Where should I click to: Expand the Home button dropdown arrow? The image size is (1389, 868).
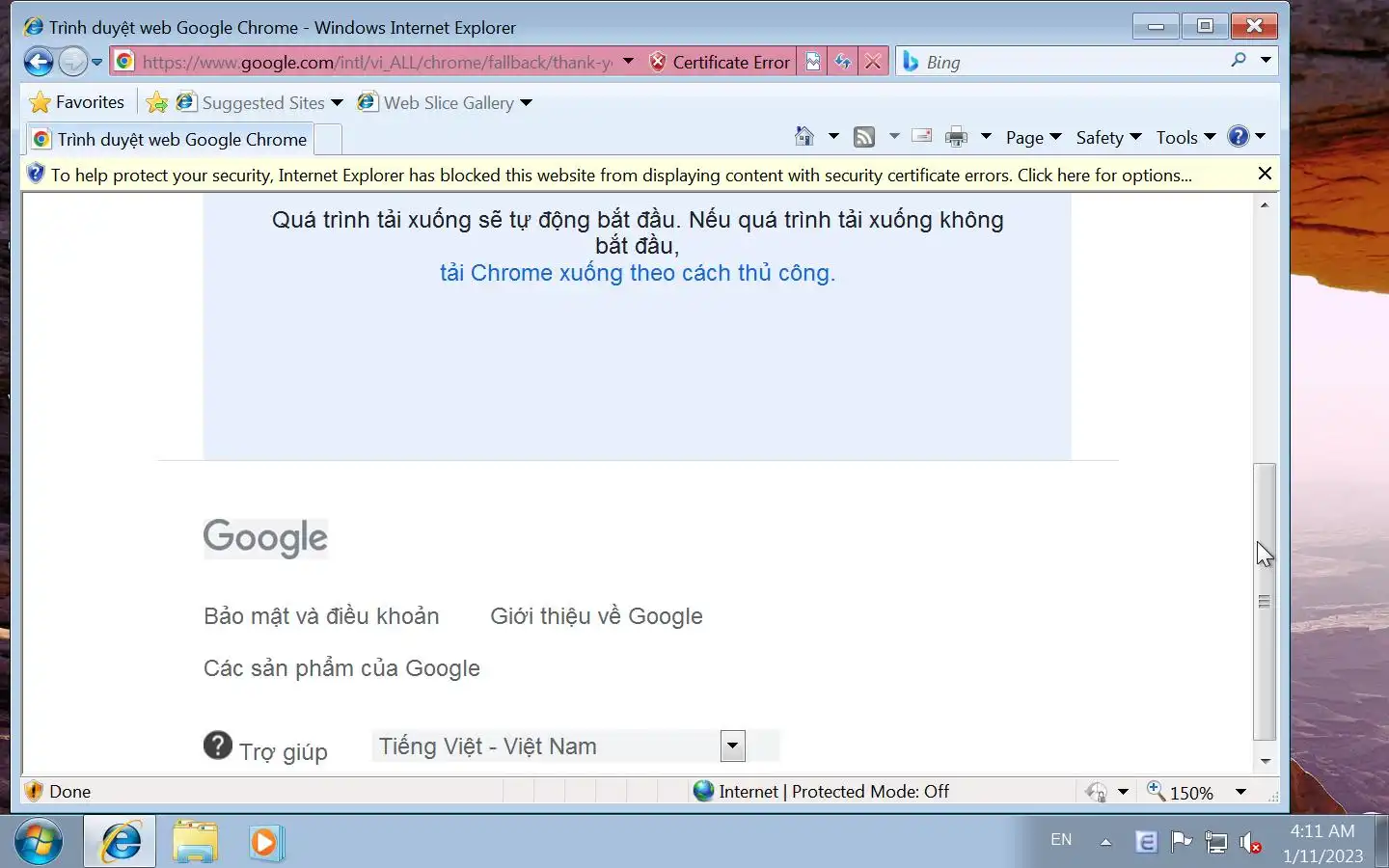833,137
